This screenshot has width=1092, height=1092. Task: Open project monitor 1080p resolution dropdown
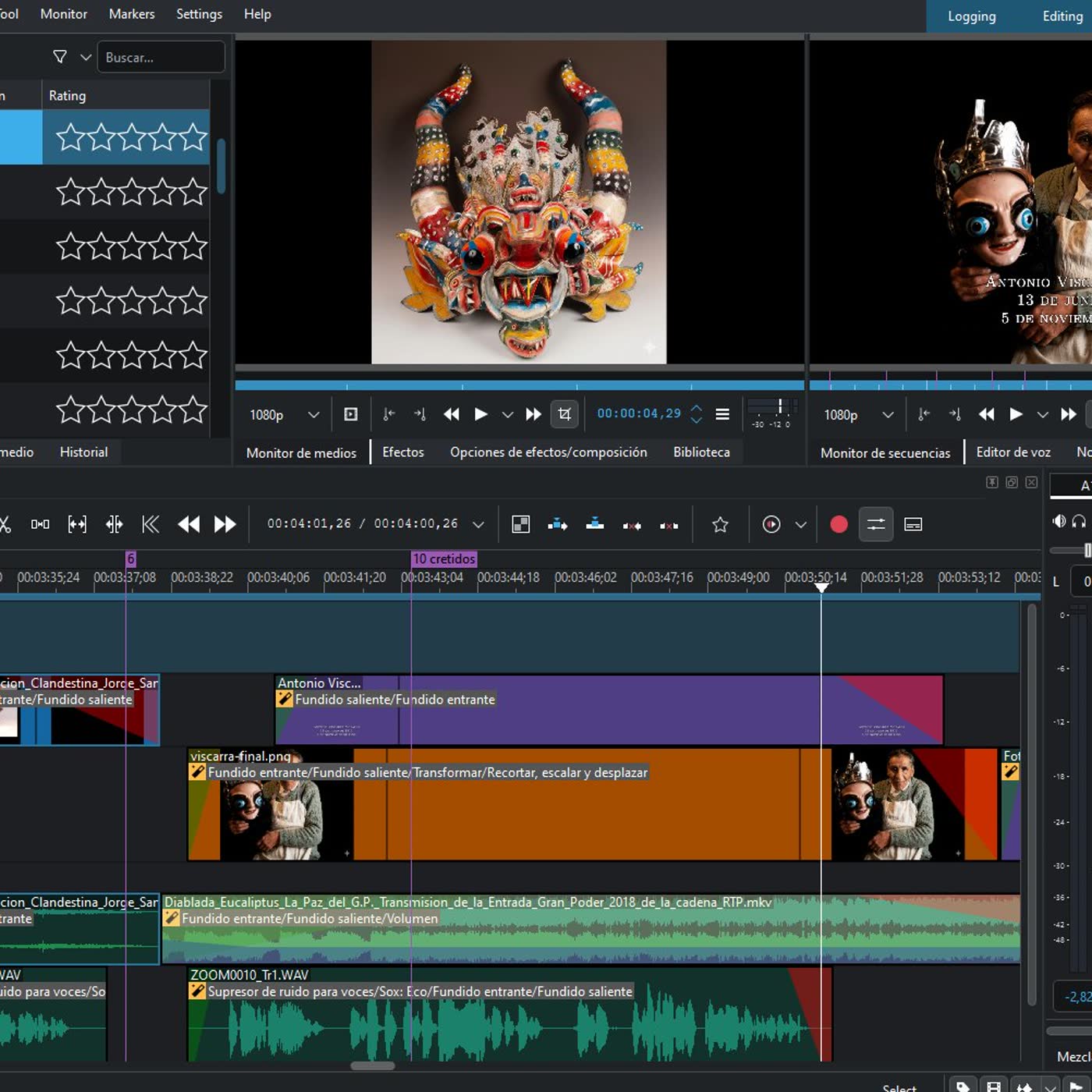859,415
